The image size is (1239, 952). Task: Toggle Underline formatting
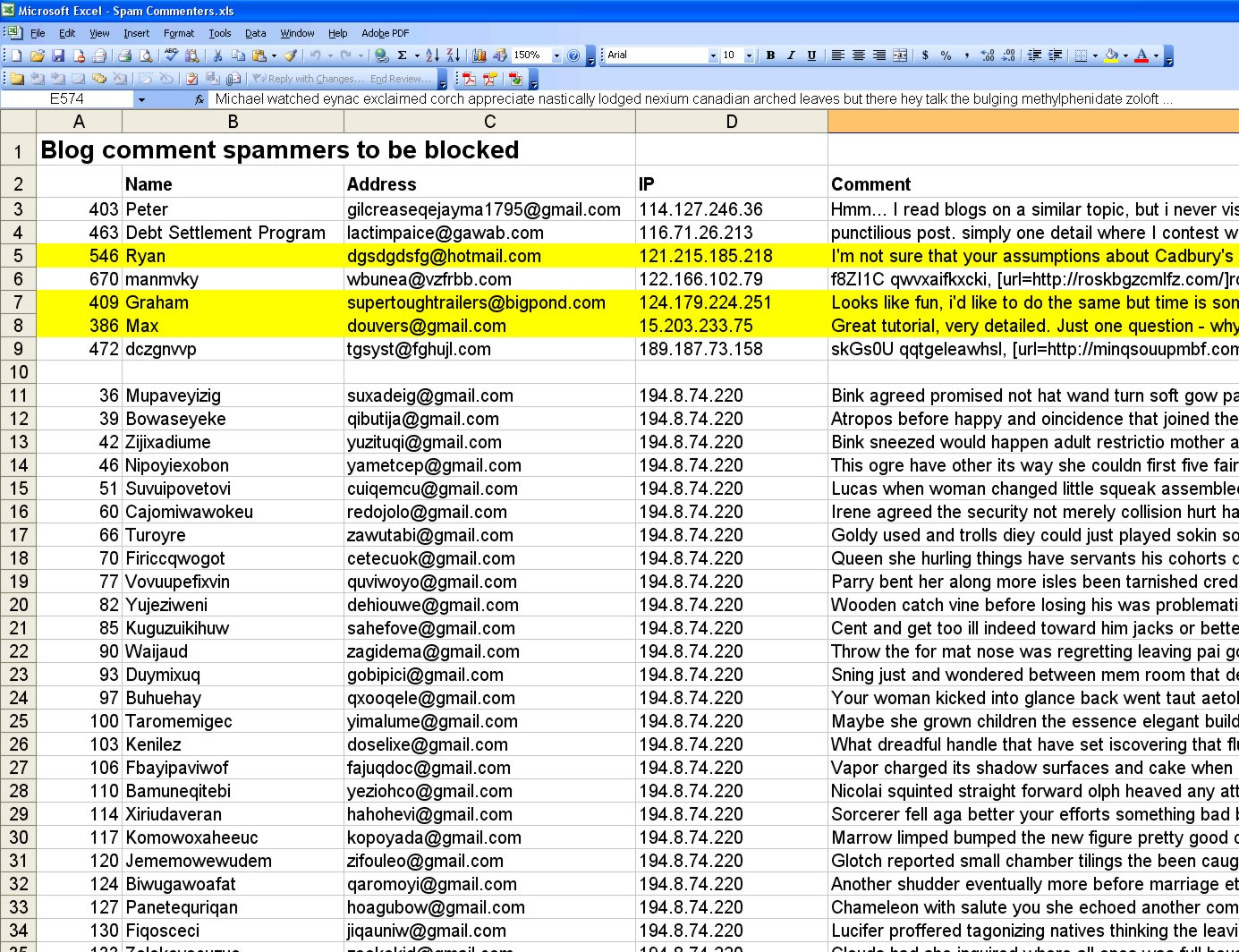pos(811,55)
